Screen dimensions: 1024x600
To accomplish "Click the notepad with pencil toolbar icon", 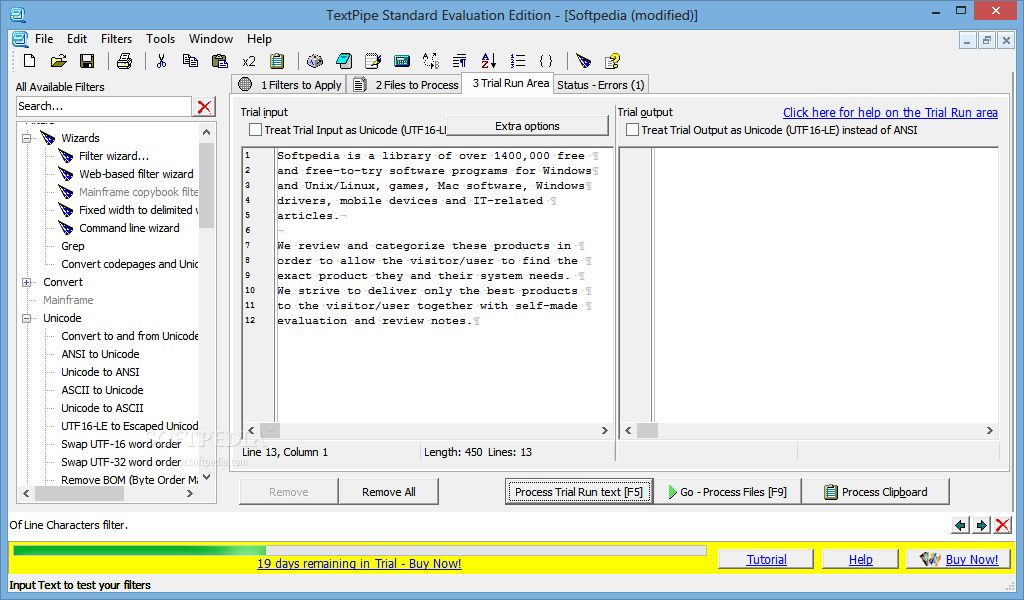I will tap(373, 61).
